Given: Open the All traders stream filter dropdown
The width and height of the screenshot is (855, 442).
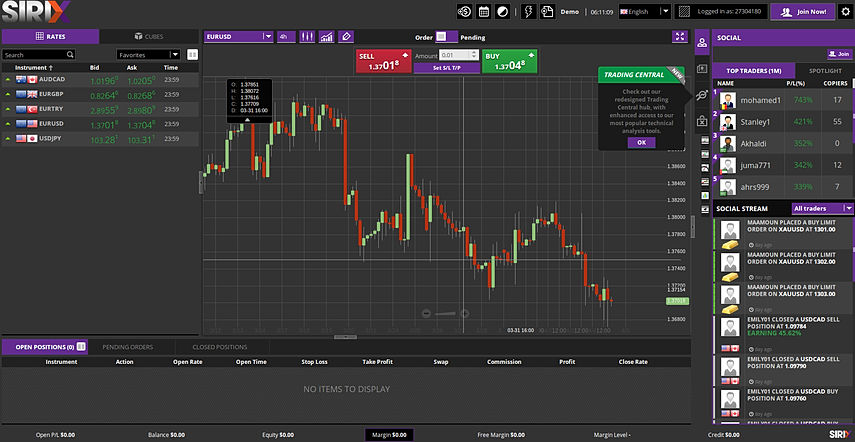Looking at the screenshot, I should point(822,208).
